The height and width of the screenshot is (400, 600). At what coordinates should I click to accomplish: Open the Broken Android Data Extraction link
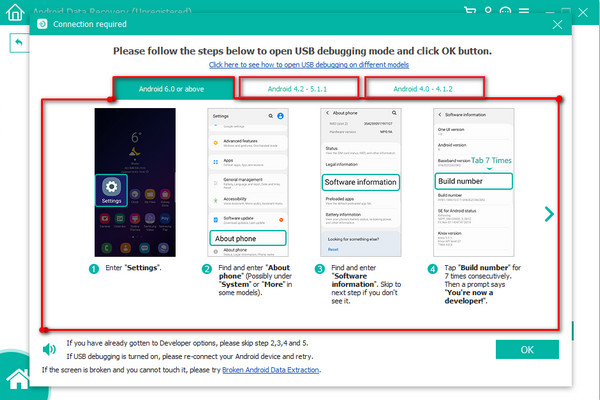271,370
